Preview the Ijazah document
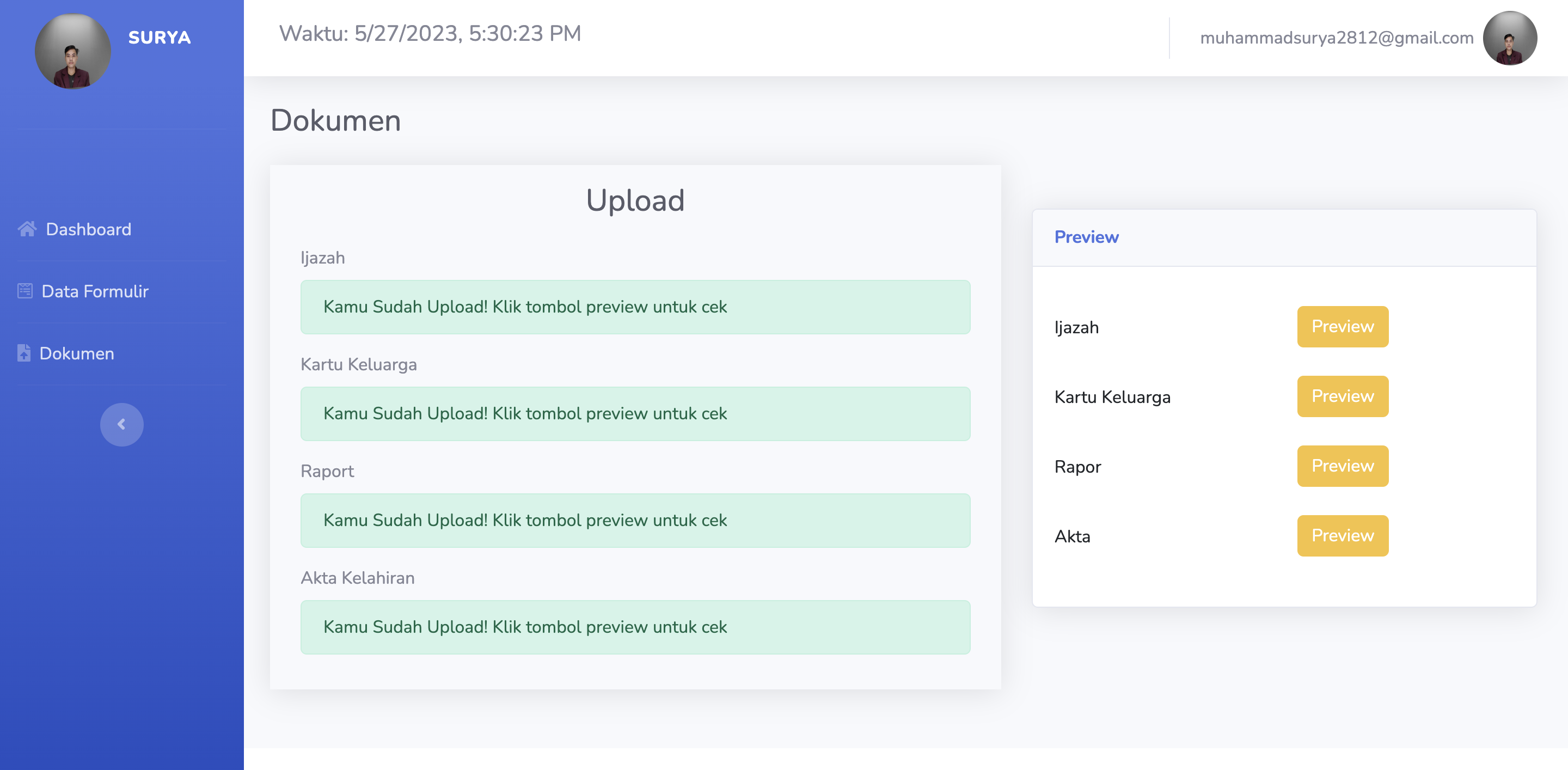This screenshot has height=770, width=1568. (x=1342, y=326)
